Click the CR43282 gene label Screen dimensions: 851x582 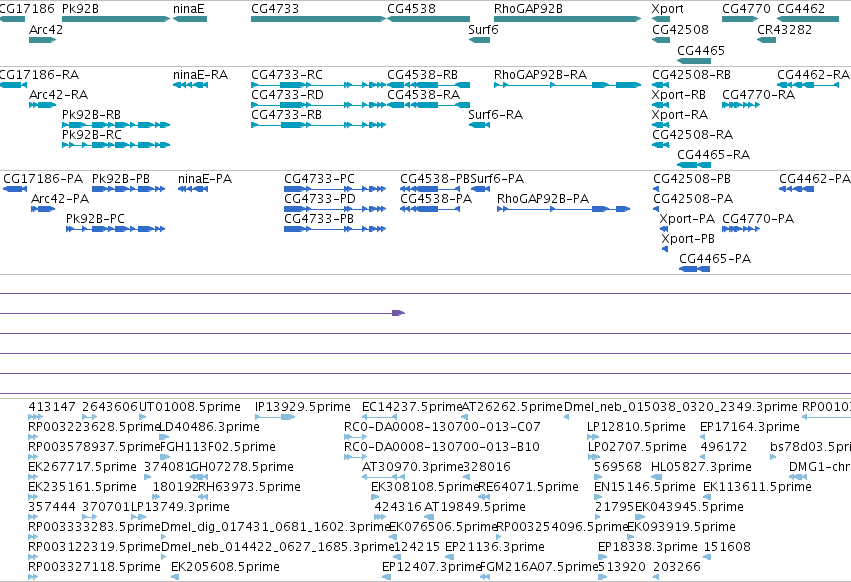tap(784, 29)
